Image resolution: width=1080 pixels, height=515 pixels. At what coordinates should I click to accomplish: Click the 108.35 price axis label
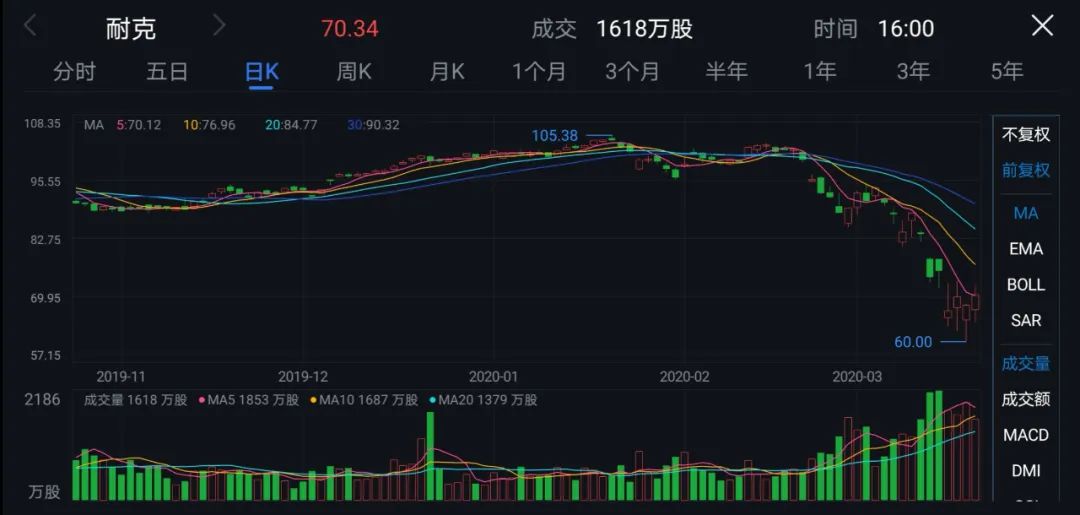coord(42,124)
